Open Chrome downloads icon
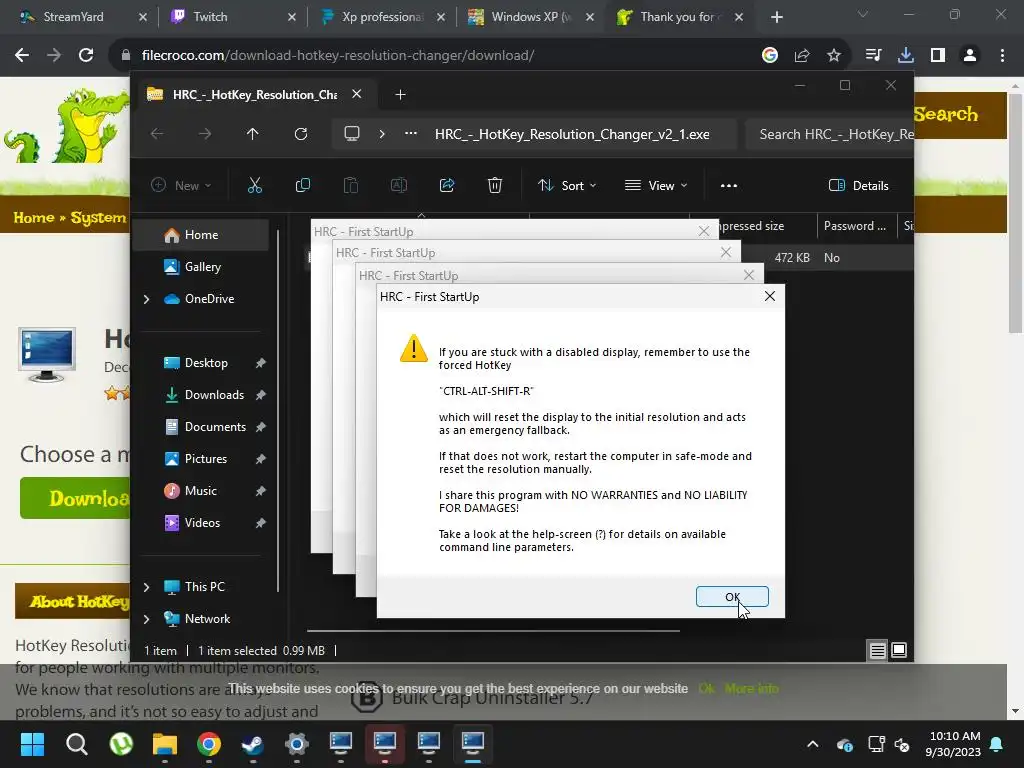Image resolution: width=1024 pixels, height=768 pixels. 906,56
